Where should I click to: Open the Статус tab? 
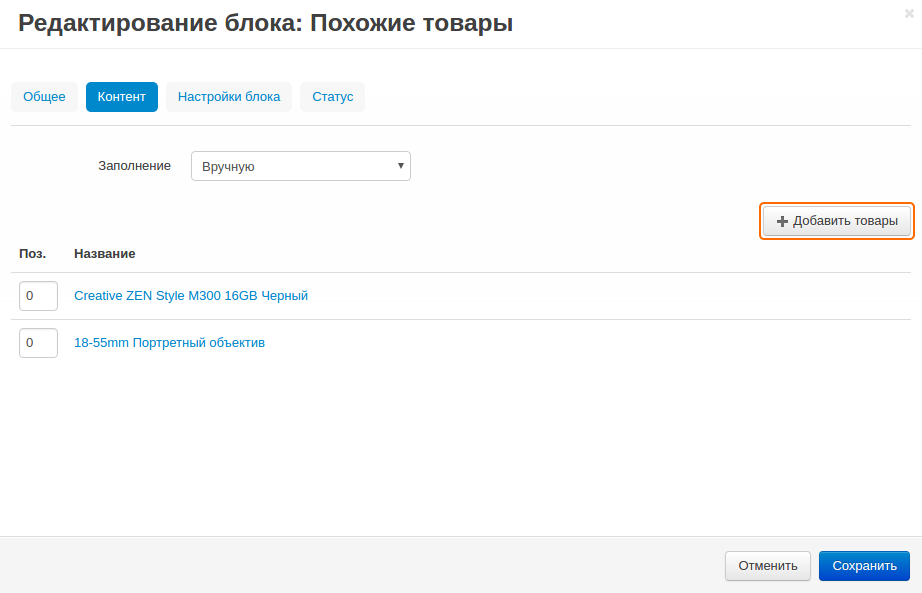332,97
